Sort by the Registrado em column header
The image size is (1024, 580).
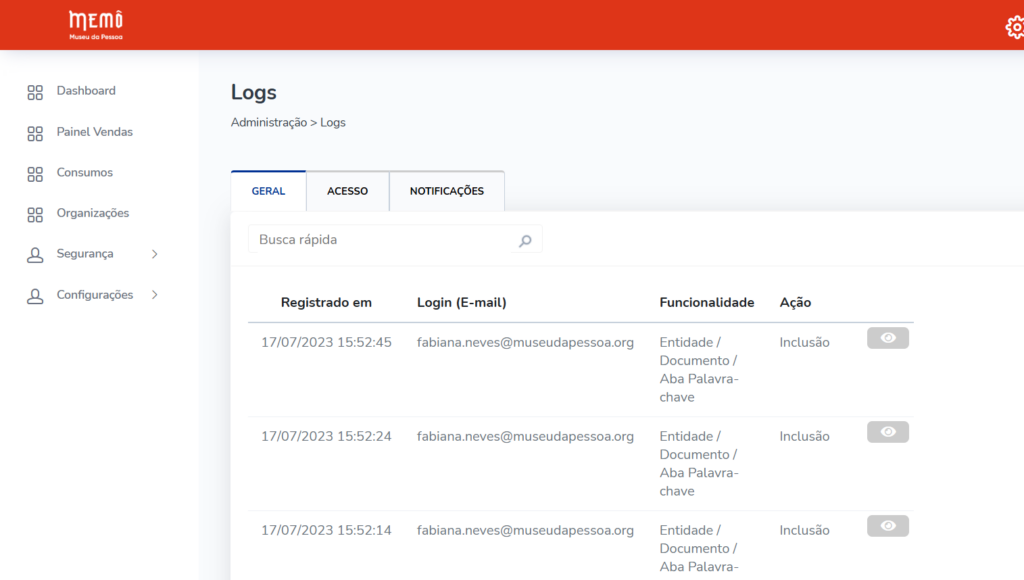(326, 302)
